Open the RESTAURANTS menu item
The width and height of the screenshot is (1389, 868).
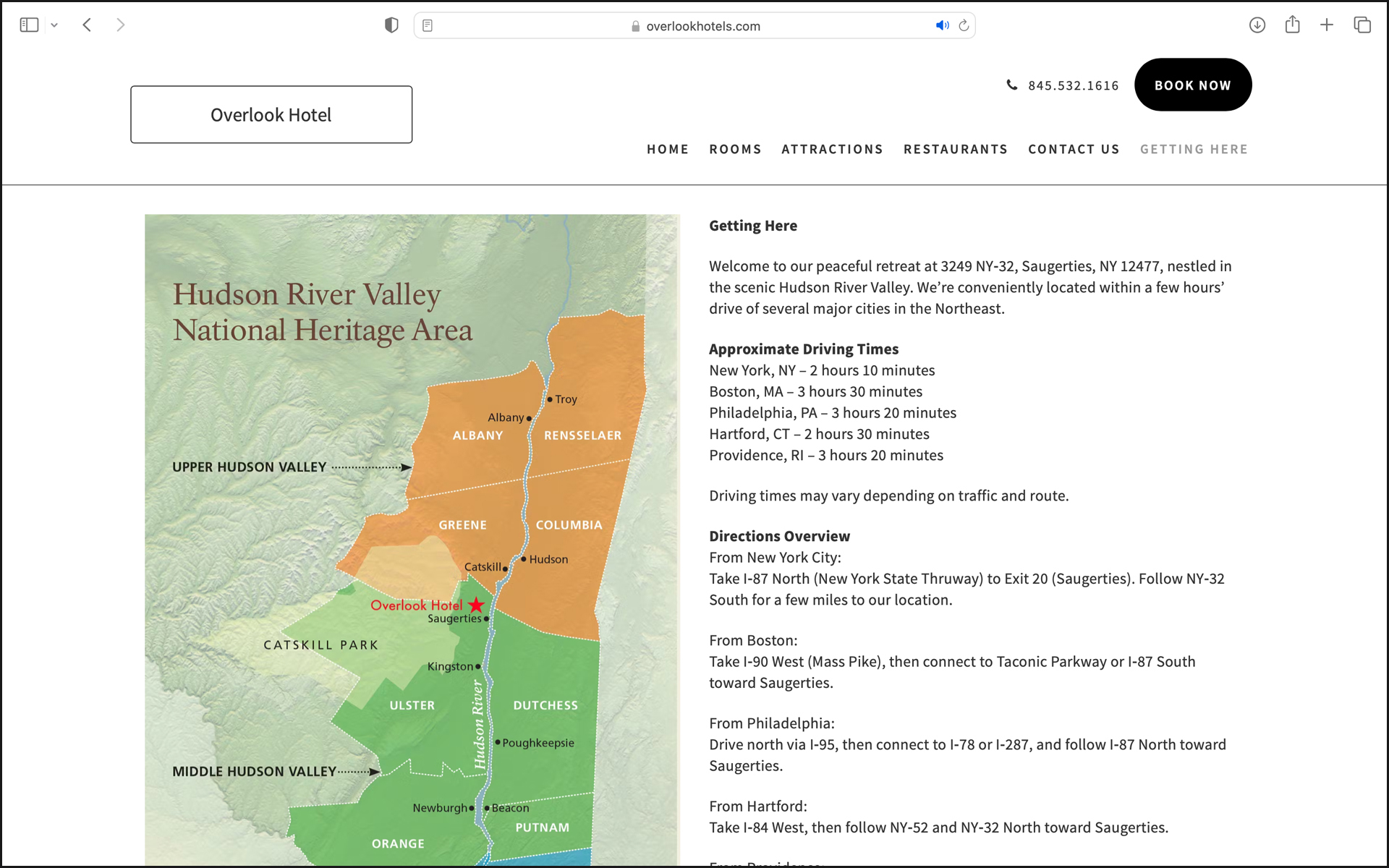point(956,149)
